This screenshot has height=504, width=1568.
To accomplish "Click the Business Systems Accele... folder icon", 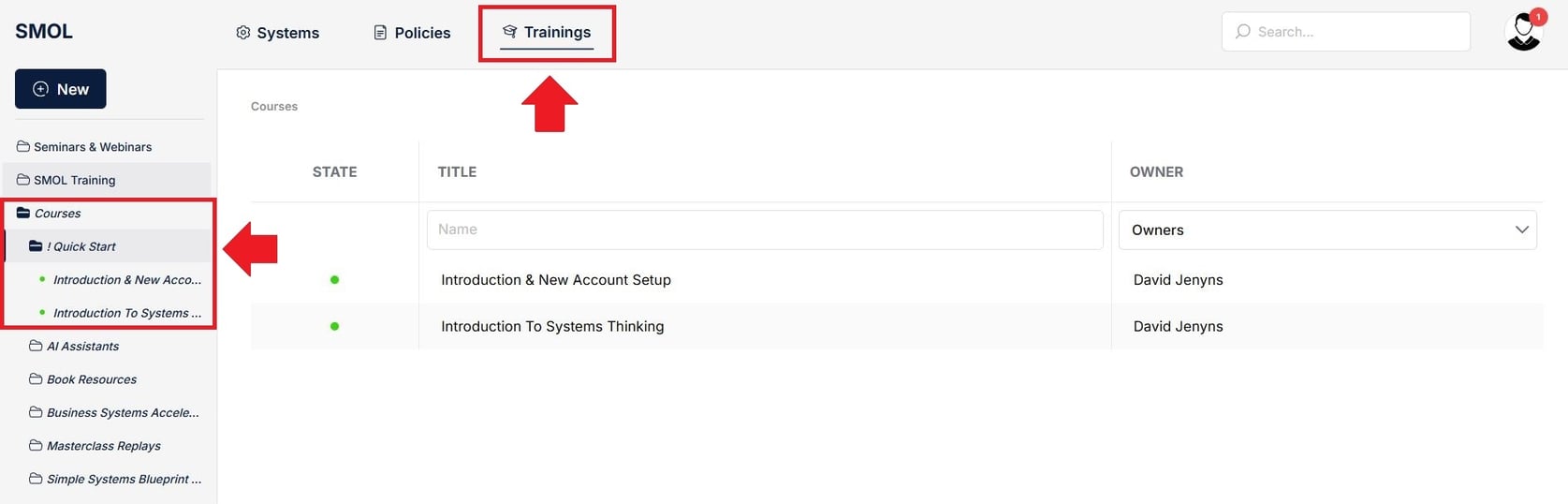I will [36, 412].
